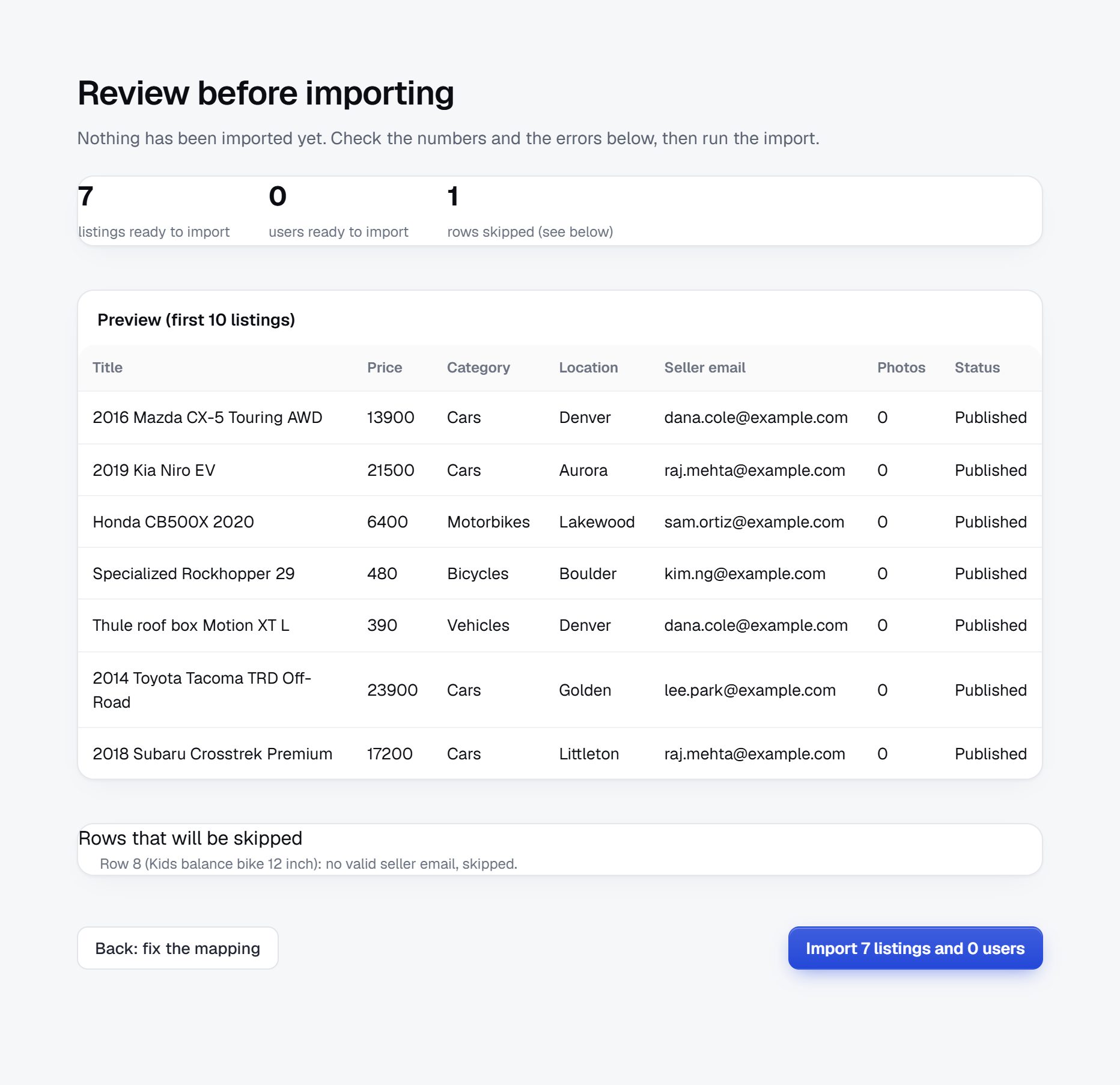1120x1085 pixels.
Task: Select the lee.park@example.com email
Action: pos(750,690)
